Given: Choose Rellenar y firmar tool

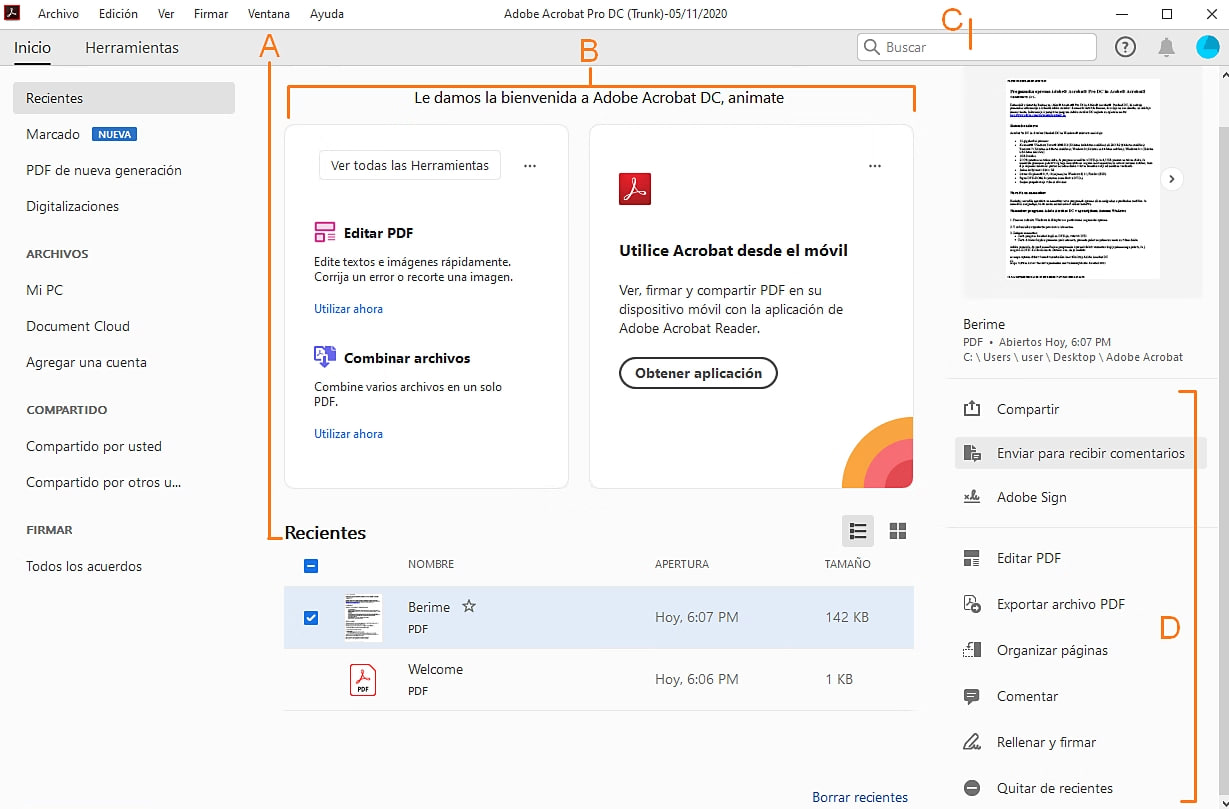Looking at the screenshot, I should point(1046,742).
